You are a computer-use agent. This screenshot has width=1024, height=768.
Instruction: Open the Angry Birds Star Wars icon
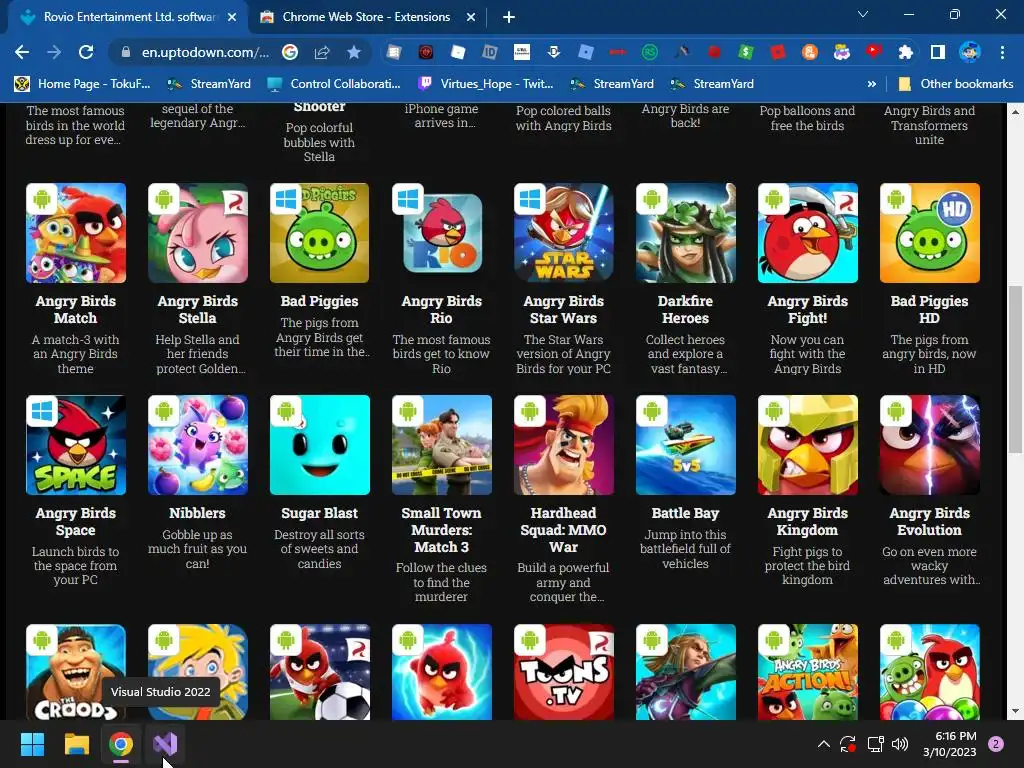564,233
